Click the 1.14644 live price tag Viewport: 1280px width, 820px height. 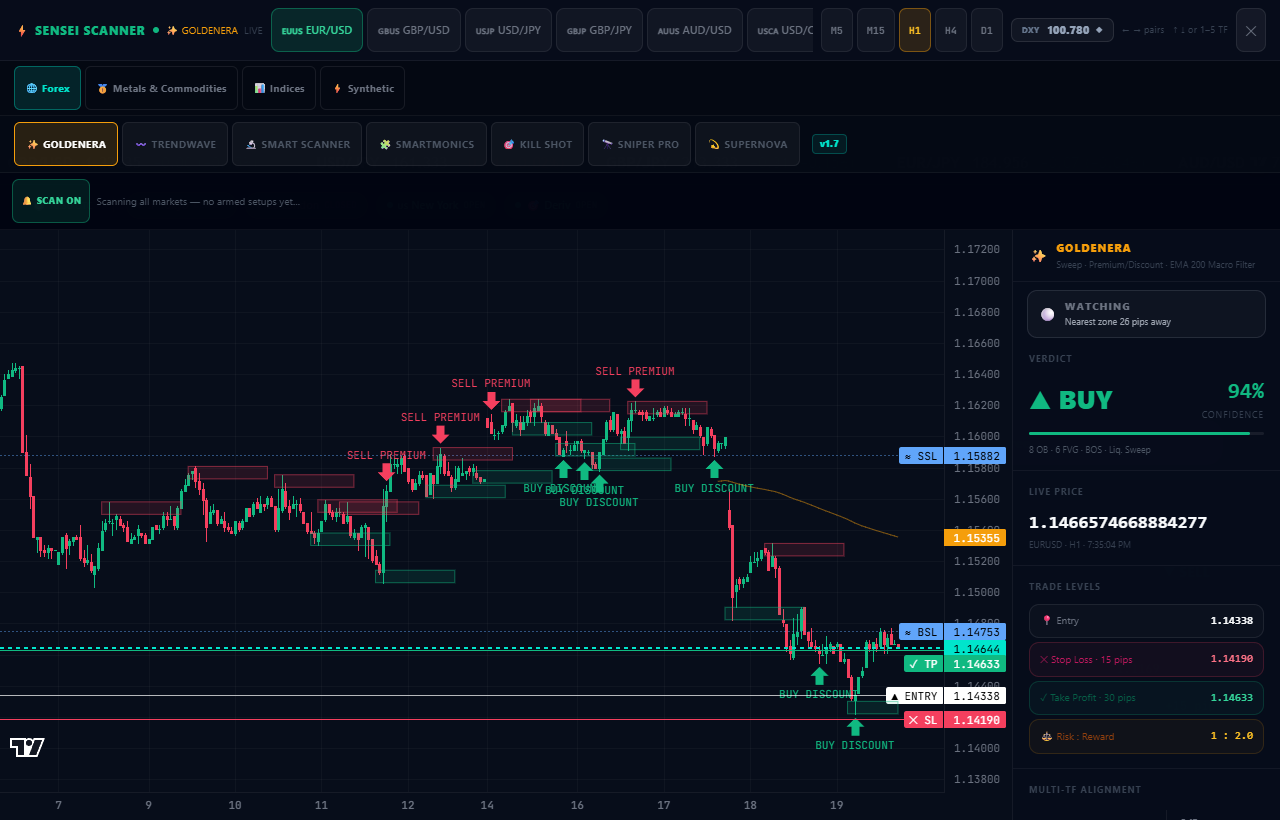pyautogui.click(x=975, y=649)
